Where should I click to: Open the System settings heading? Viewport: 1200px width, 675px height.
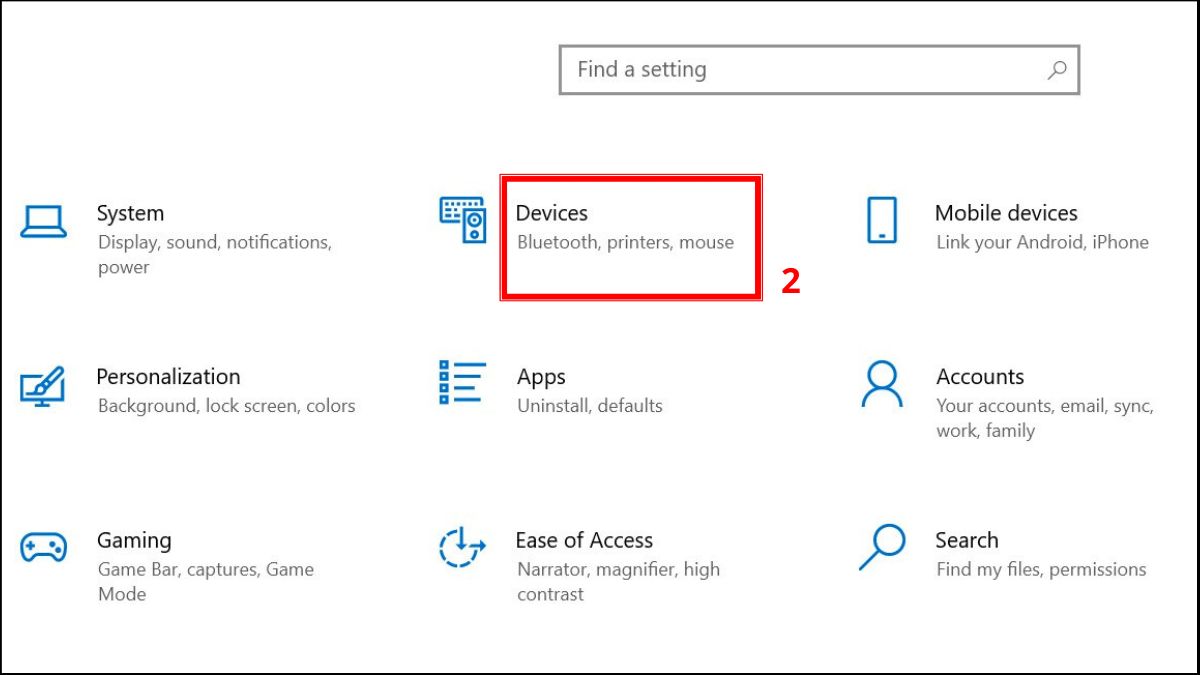click(130, 213)
